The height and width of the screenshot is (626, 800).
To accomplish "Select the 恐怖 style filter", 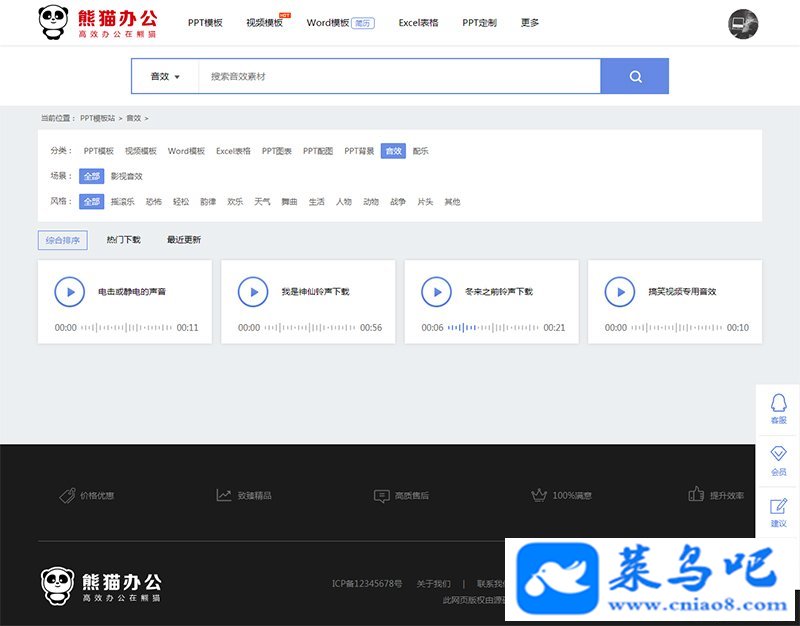I will tap(154, 202).
